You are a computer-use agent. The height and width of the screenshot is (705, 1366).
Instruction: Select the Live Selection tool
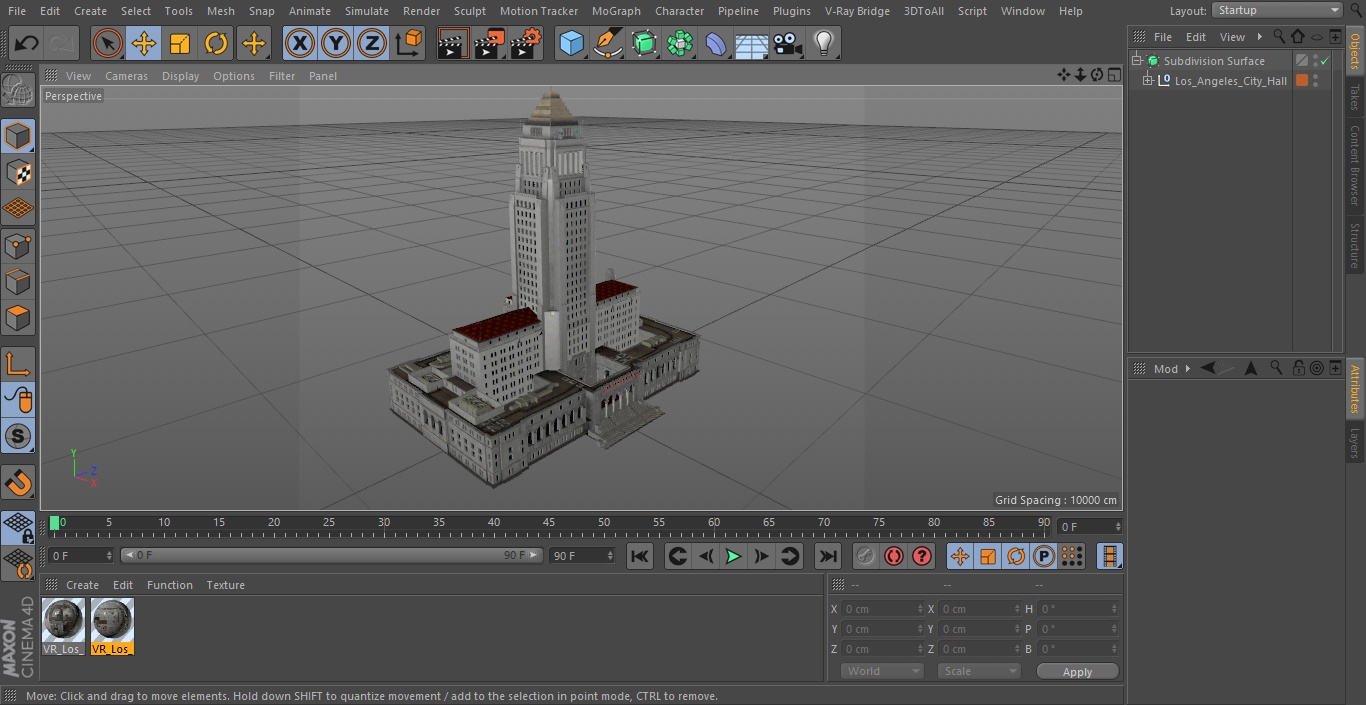tap(107, 43)
